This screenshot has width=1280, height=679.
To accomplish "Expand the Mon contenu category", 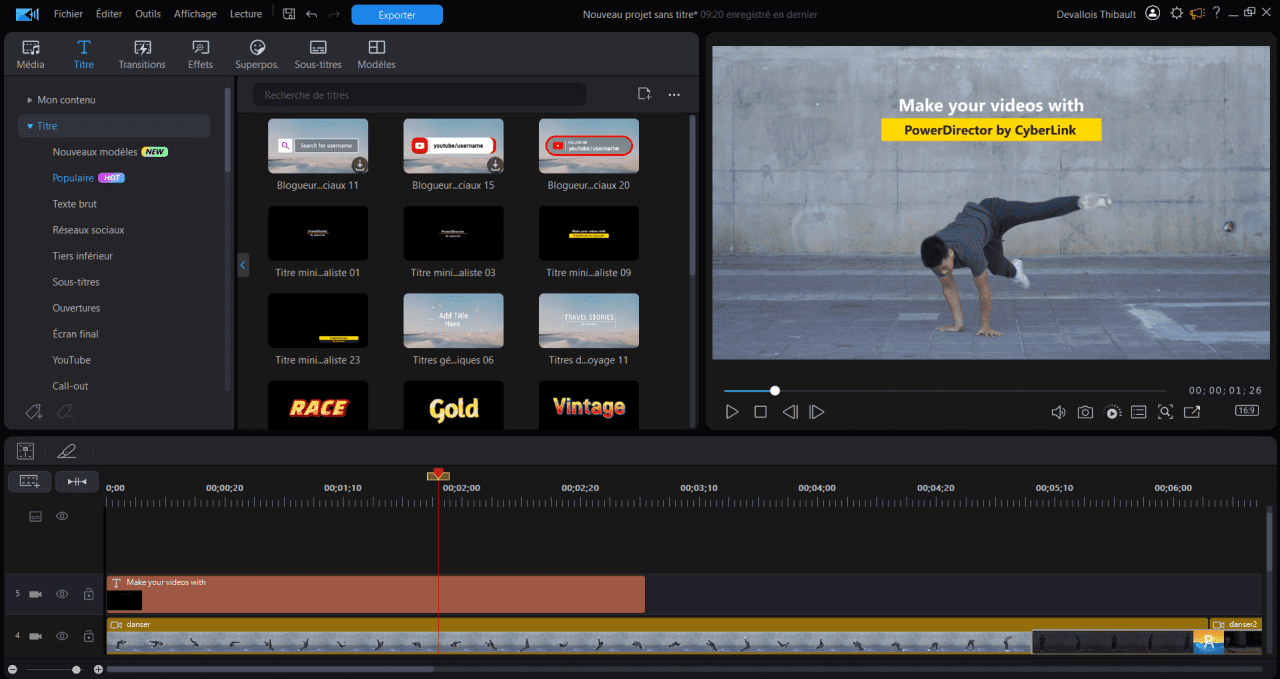I will pyautogui.click(x=63, y=99).
